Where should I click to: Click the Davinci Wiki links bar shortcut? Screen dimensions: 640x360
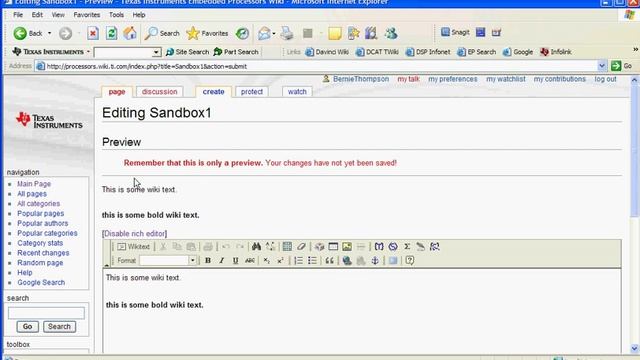[327, 52]
